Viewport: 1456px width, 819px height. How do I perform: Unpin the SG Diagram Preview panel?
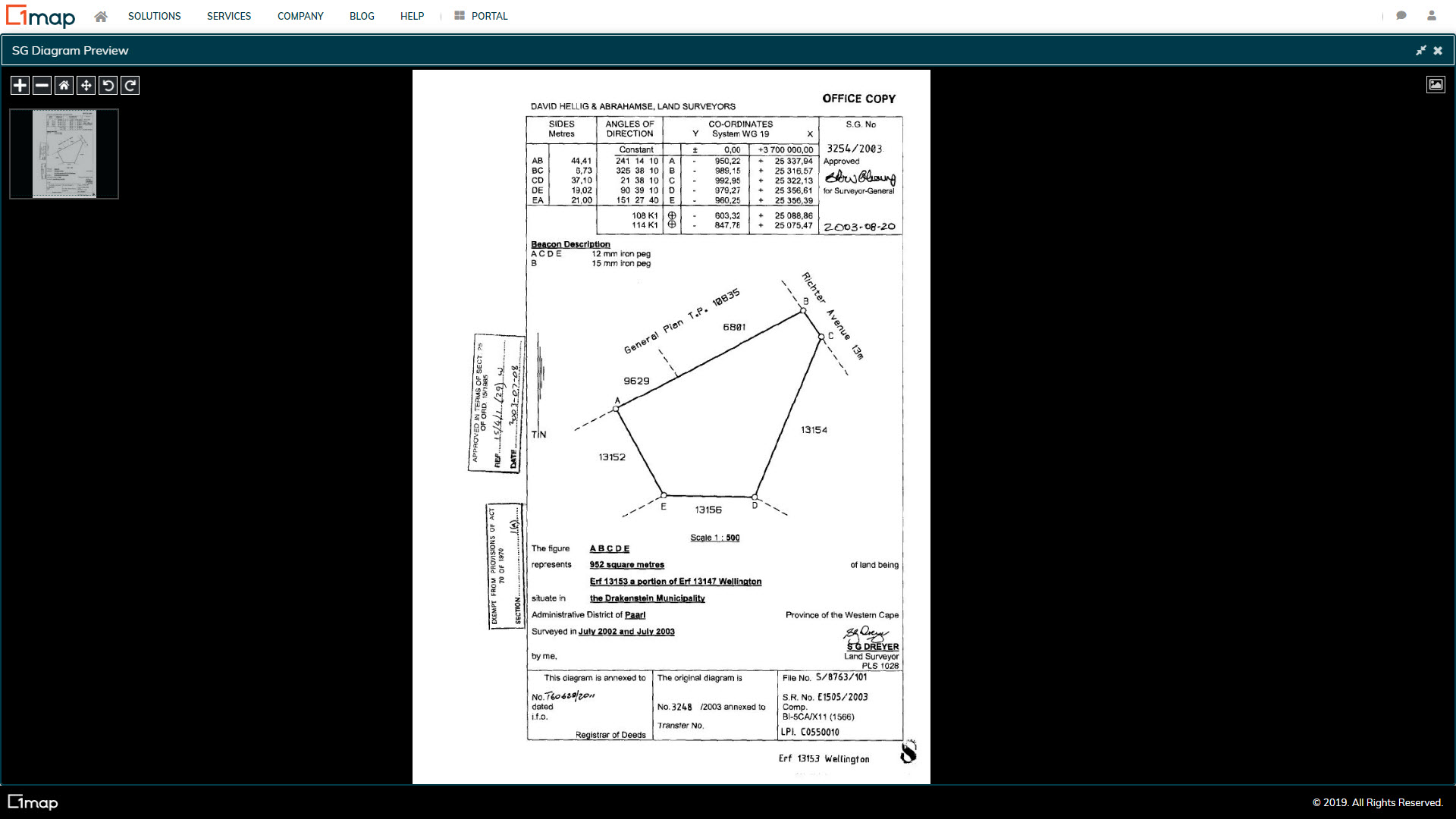1420,51
